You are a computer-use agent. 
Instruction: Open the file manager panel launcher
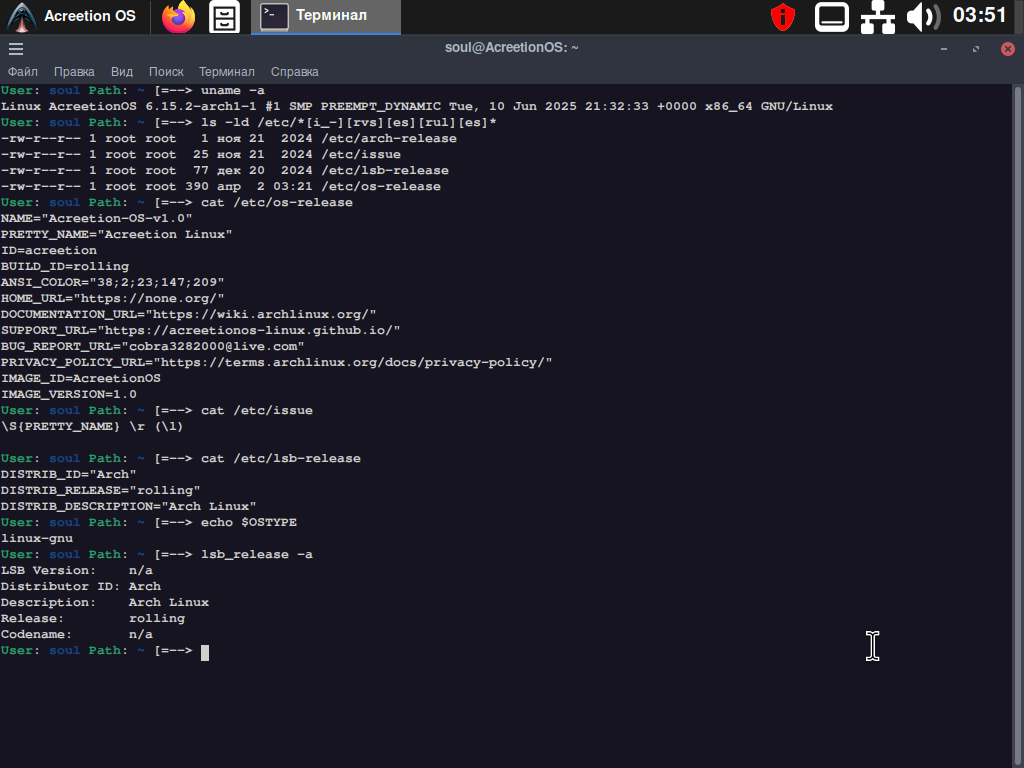click(x=224, y=16)
